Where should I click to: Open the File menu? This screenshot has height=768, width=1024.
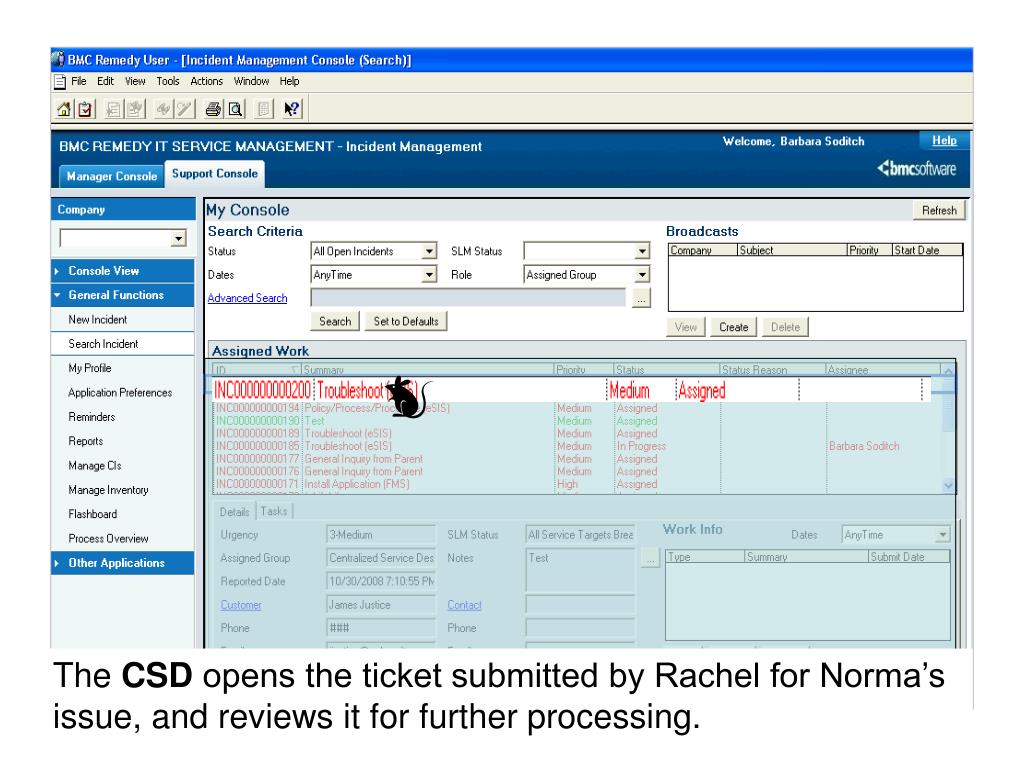(x=78, y=82)
